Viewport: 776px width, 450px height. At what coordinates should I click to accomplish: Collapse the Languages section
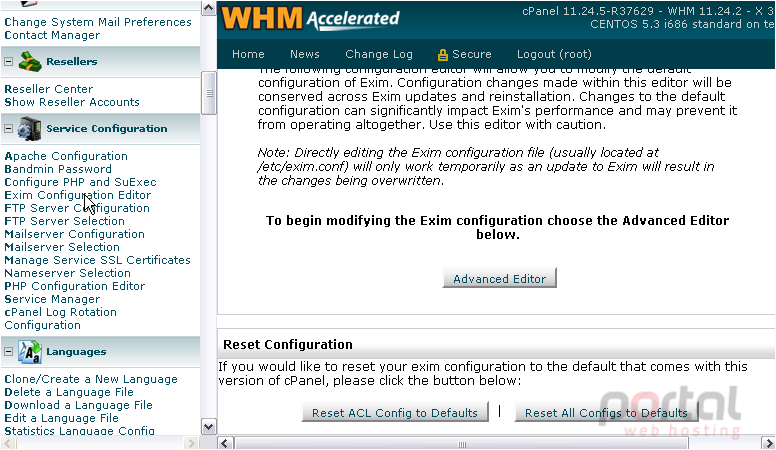click(8, 352)
